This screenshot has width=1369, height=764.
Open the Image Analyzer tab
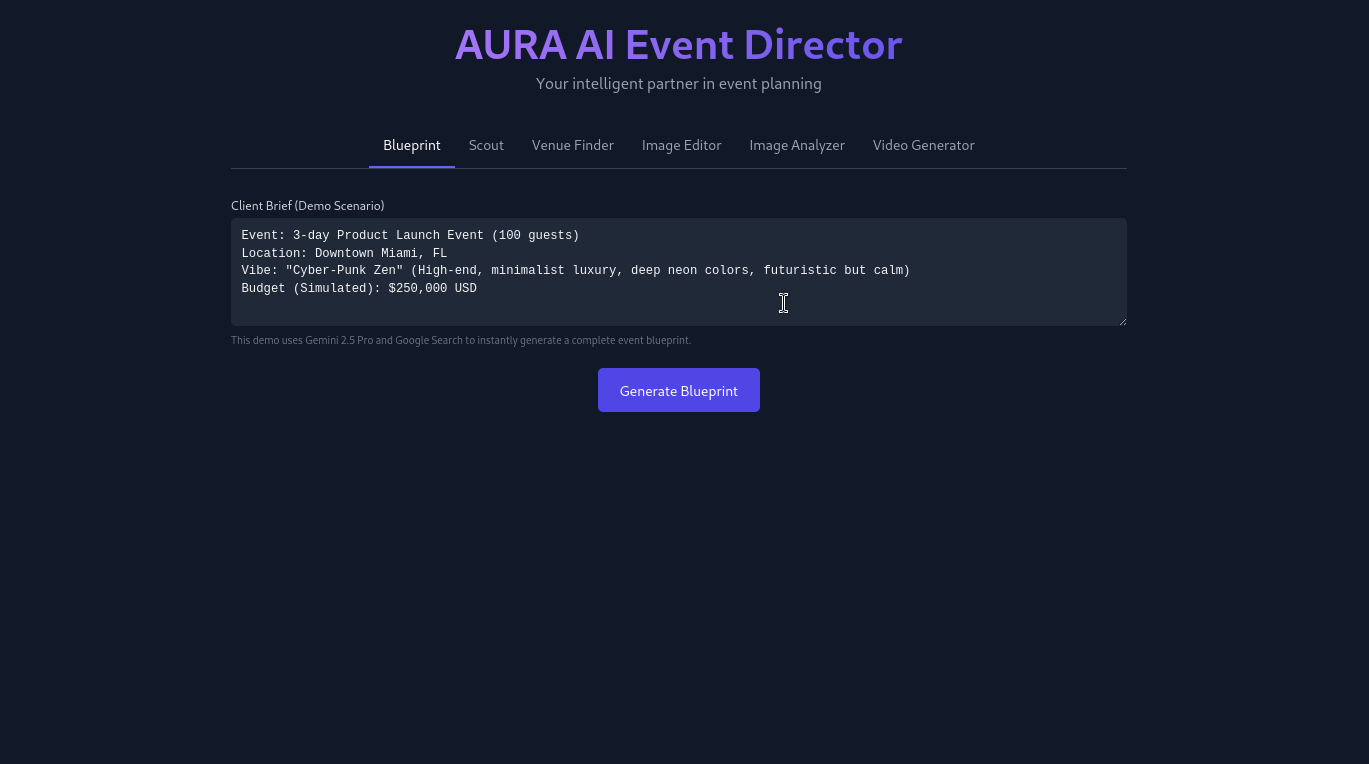(797, 145)
